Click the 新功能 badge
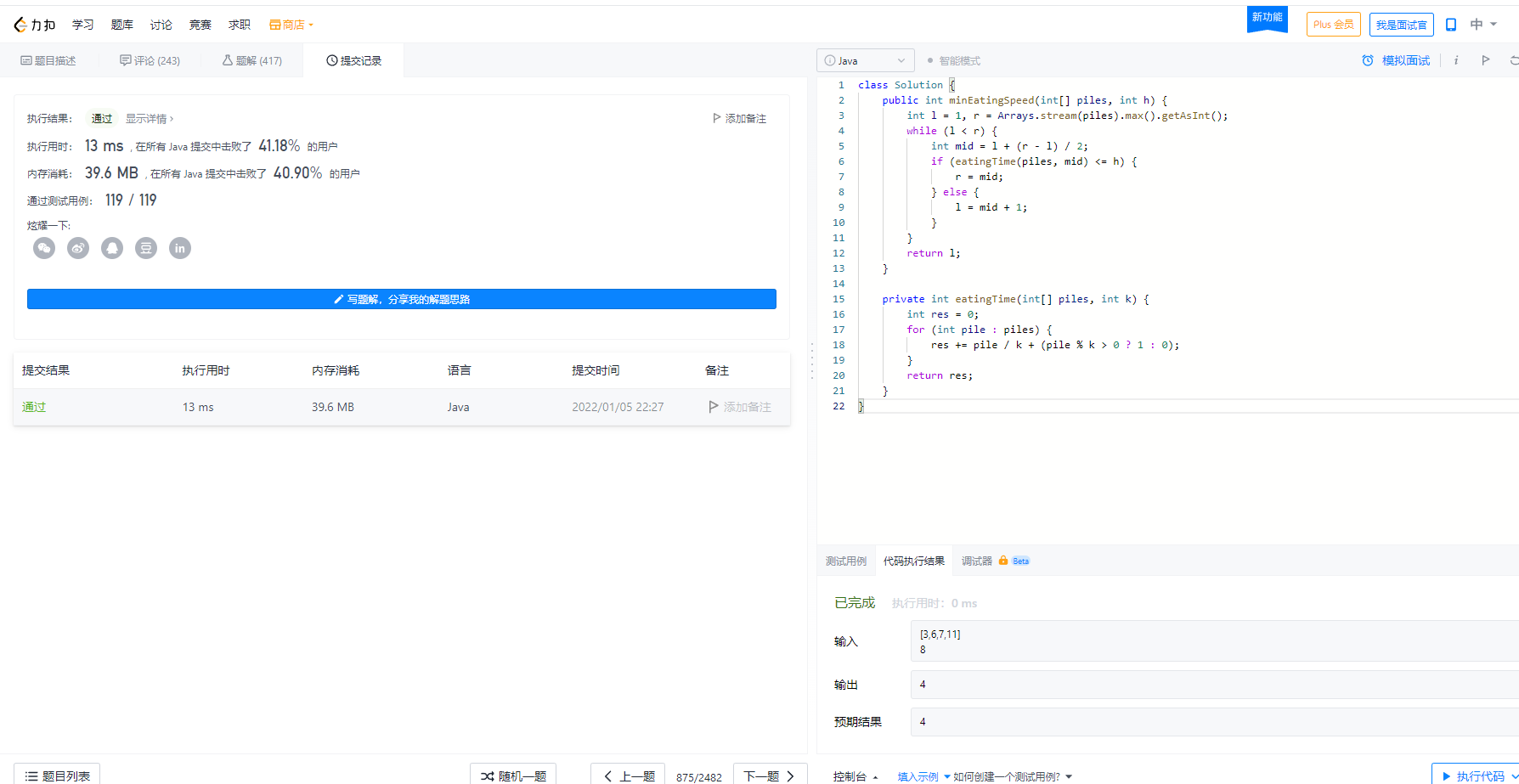The height and width of the screenshot is (784, 1519). [x=1268, y=19]
